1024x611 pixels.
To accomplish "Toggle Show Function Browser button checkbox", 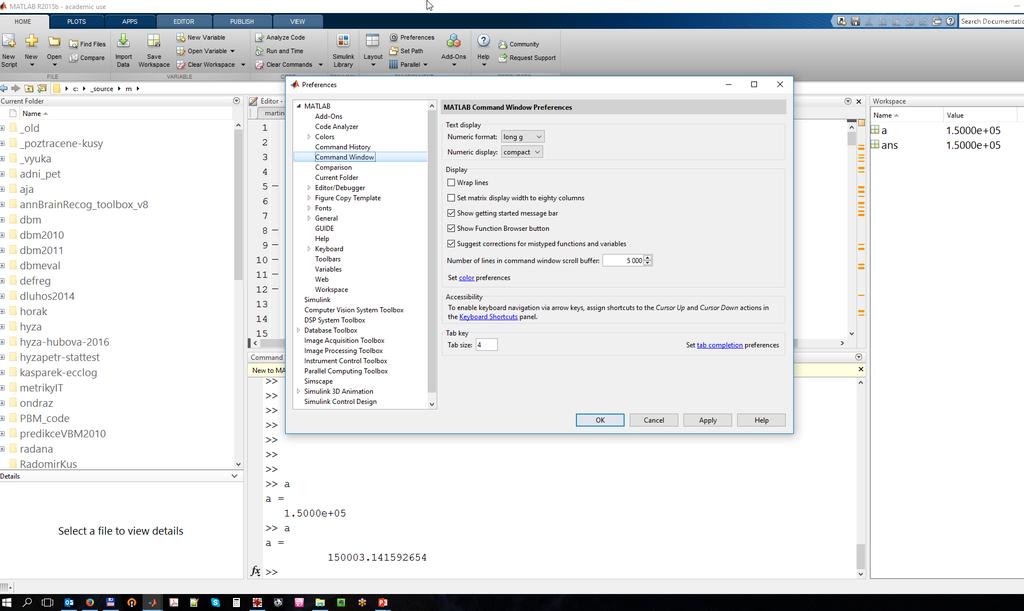I will [451, 228].
